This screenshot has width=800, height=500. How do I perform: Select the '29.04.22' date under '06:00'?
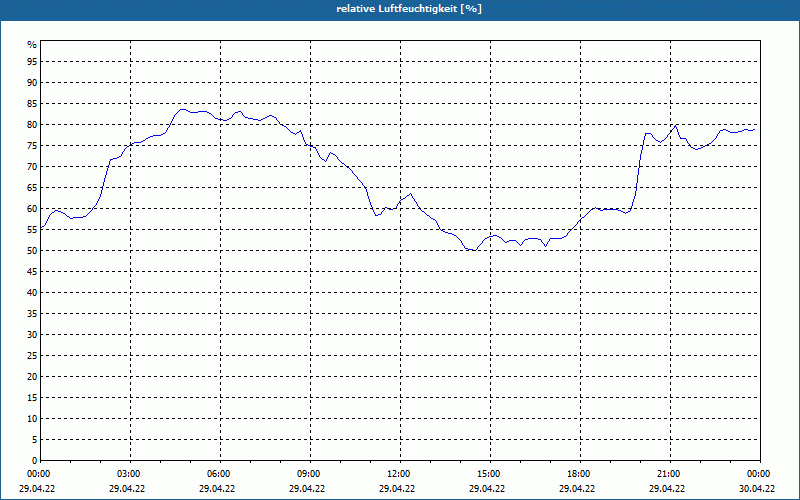tap(217, 489)
